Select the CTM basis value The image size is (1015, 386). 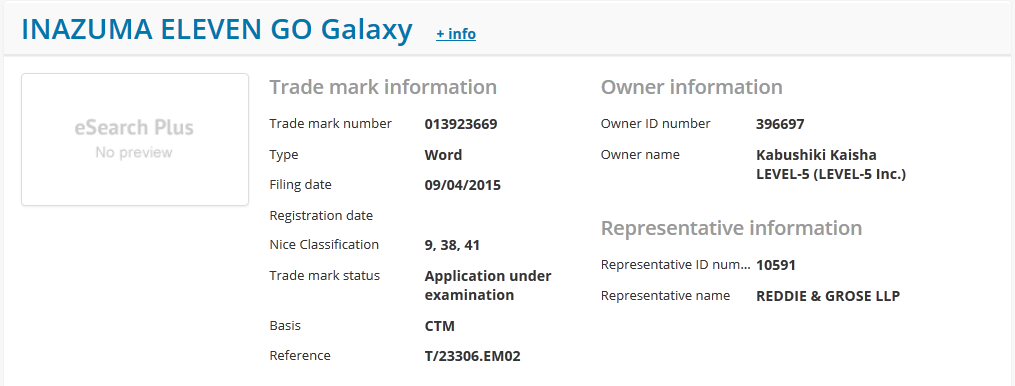[x=440, y=326]
